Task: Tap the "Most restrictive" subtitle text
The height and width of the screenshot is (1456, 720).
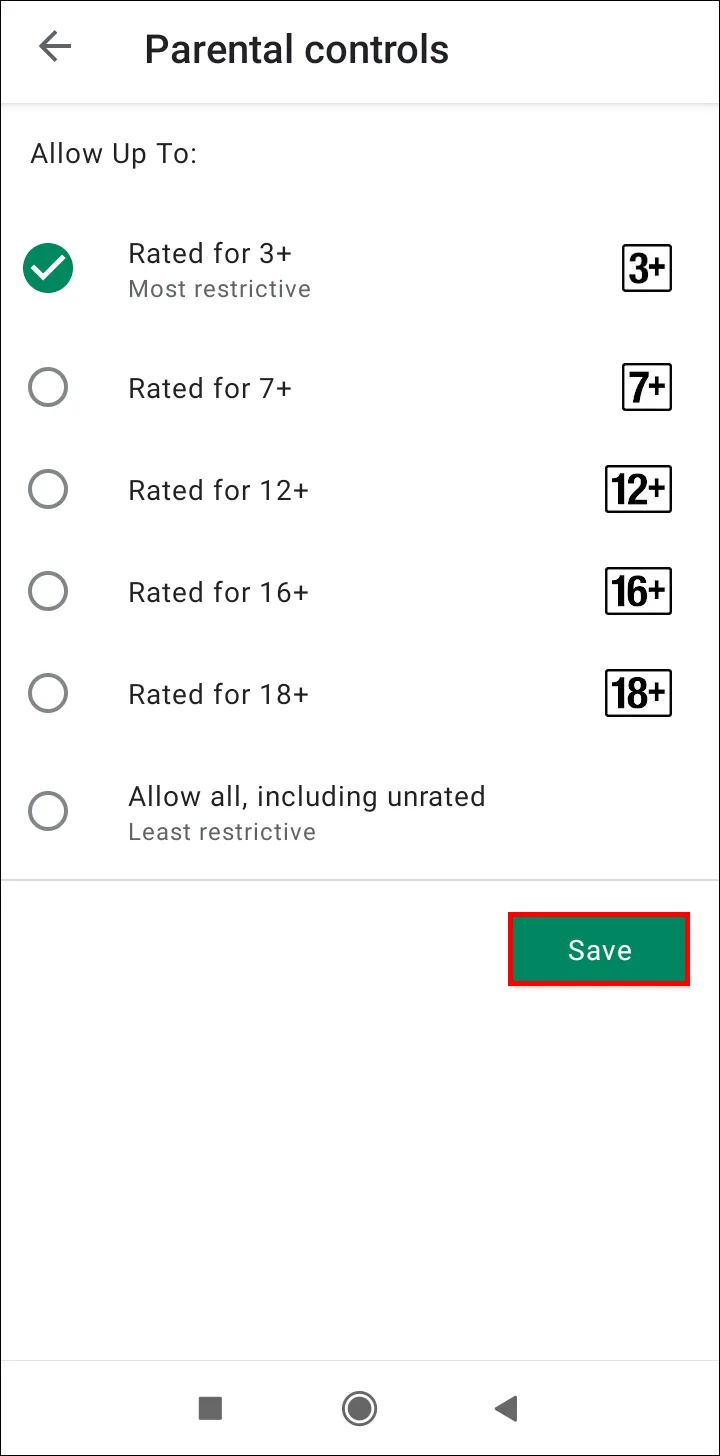Action: 219,289
